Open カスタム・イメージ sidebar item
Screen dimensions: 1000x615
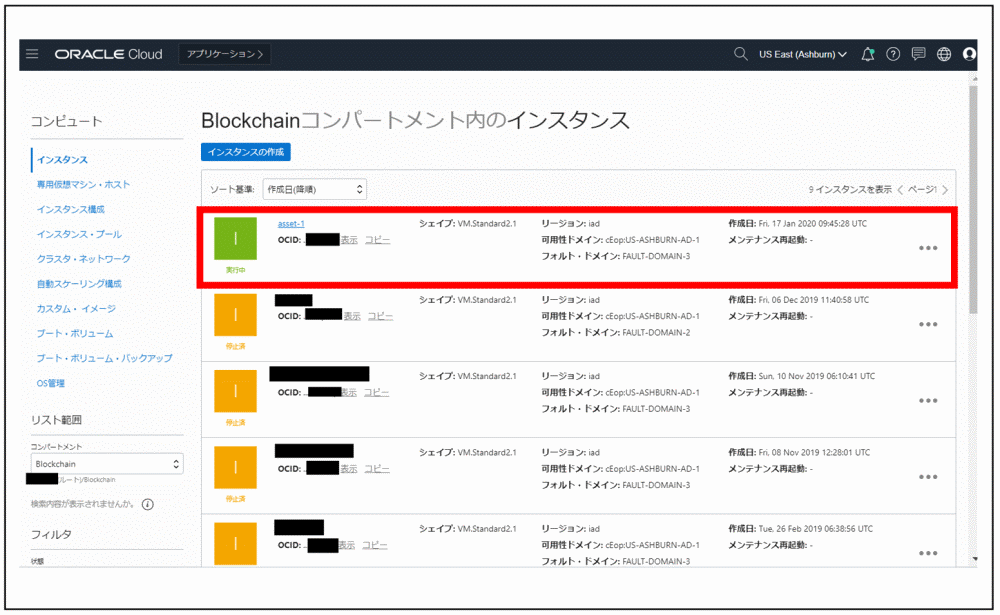tap(76, 309)
